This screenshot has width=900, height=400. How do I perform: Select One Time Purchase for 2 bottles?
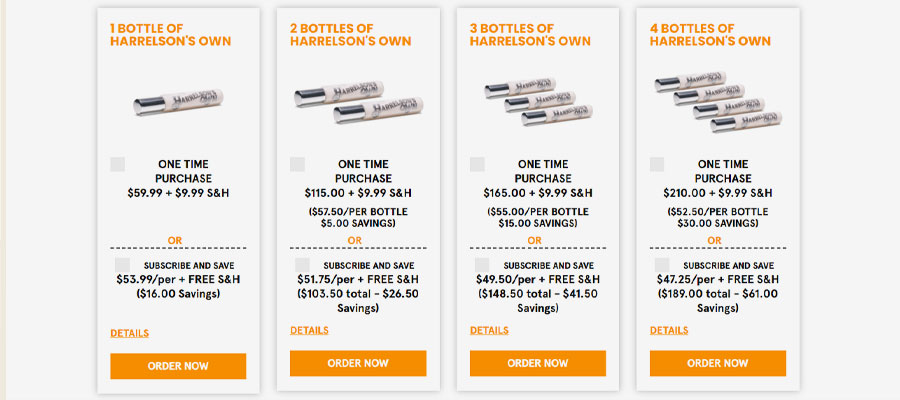point(297,165)
